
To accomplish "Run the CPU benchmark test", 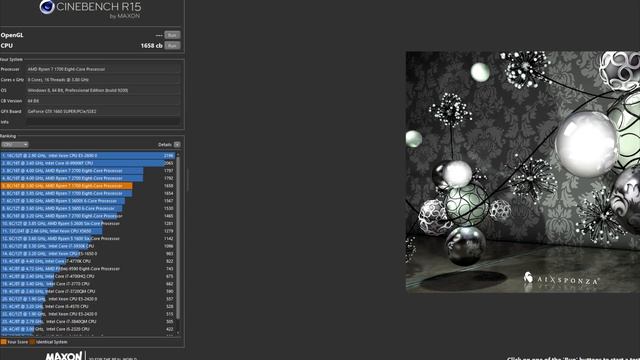I will 172,46.
